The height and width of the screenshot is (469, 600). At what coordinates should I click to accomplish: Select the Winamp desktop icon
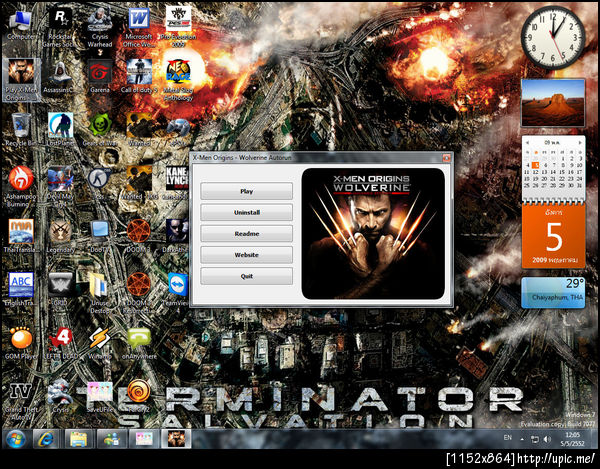coord(100,343)
